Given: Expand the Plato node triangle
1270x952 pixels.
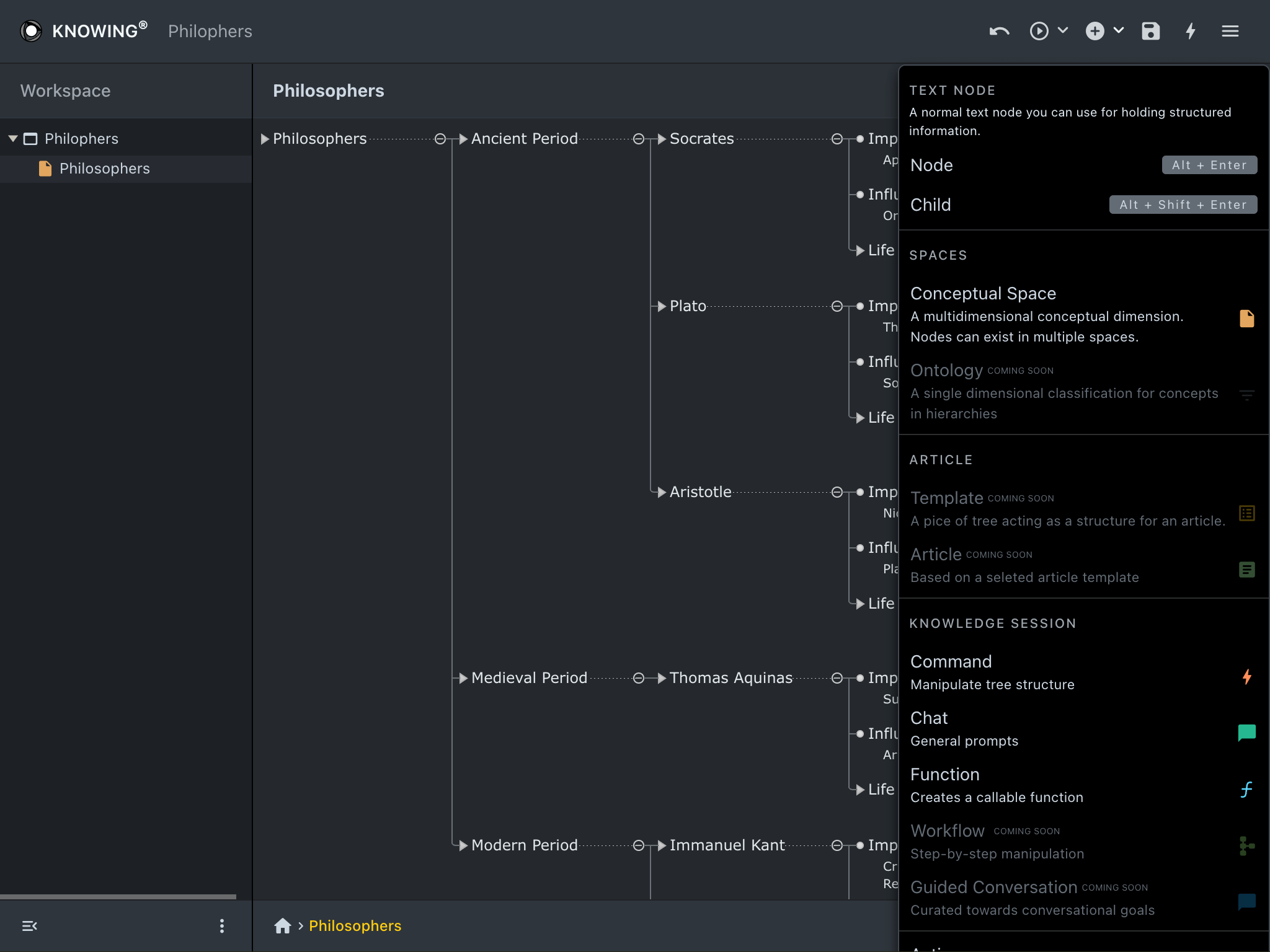Looking at the screenshot, I should pos(662,306).
